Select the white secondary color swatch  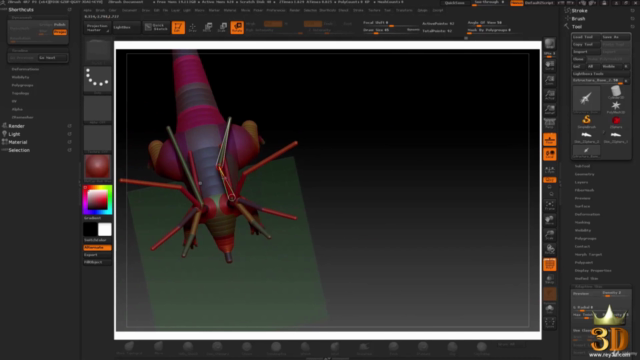(104, 229)
